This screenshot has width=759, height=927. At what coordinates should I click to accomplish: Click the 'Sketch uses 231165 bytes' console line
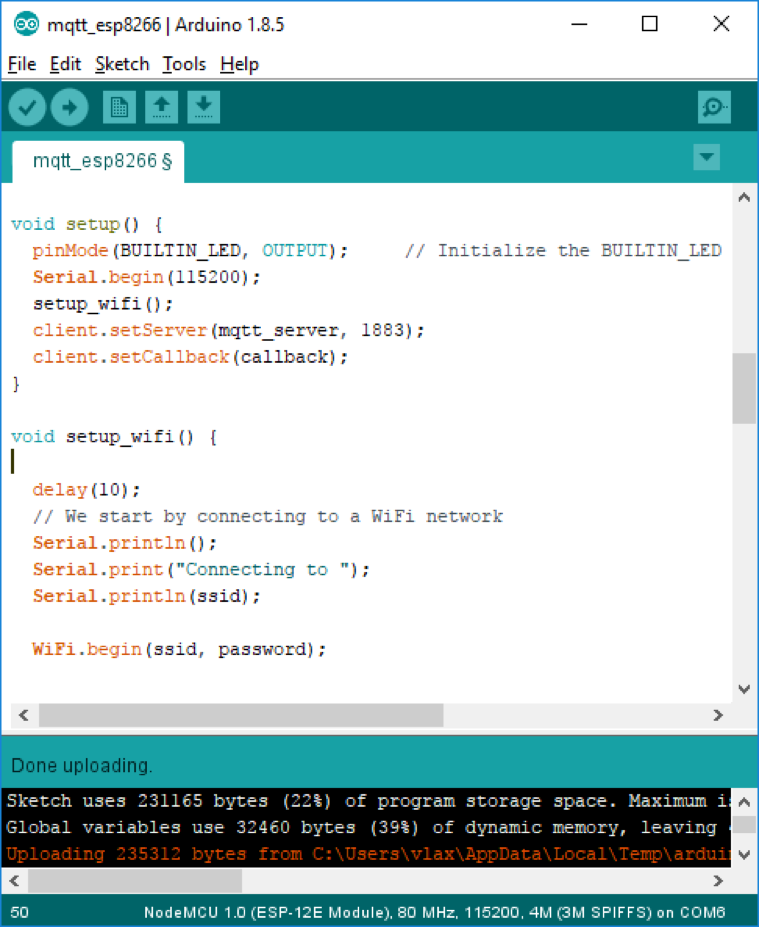click(368, 801)
